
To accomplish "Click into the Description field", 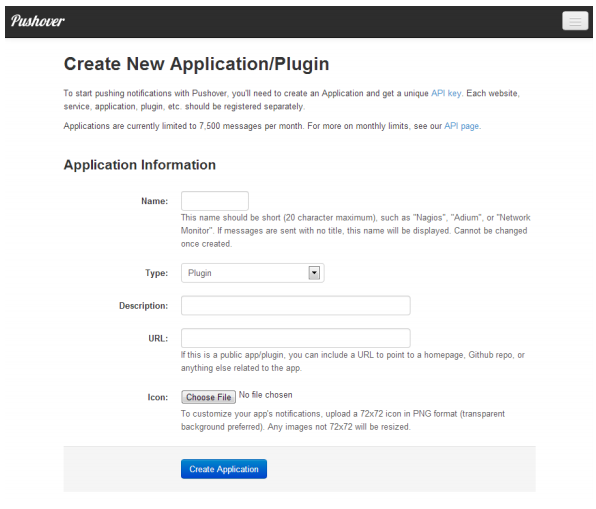I will pos(296,306).
